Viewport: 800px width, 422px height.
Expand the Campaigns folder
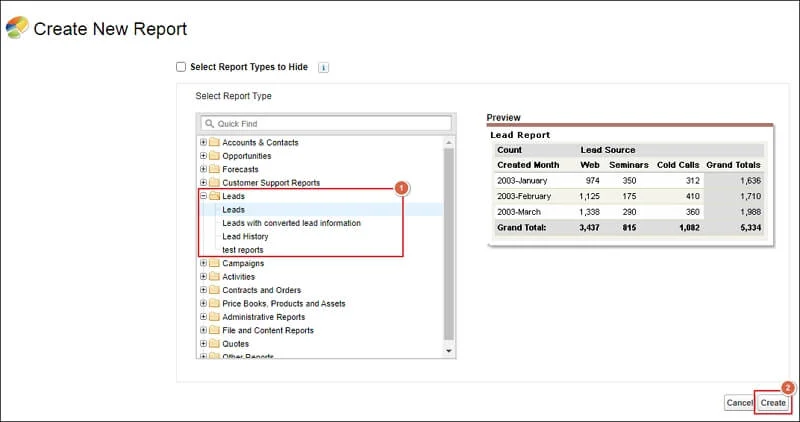[204, 263]
